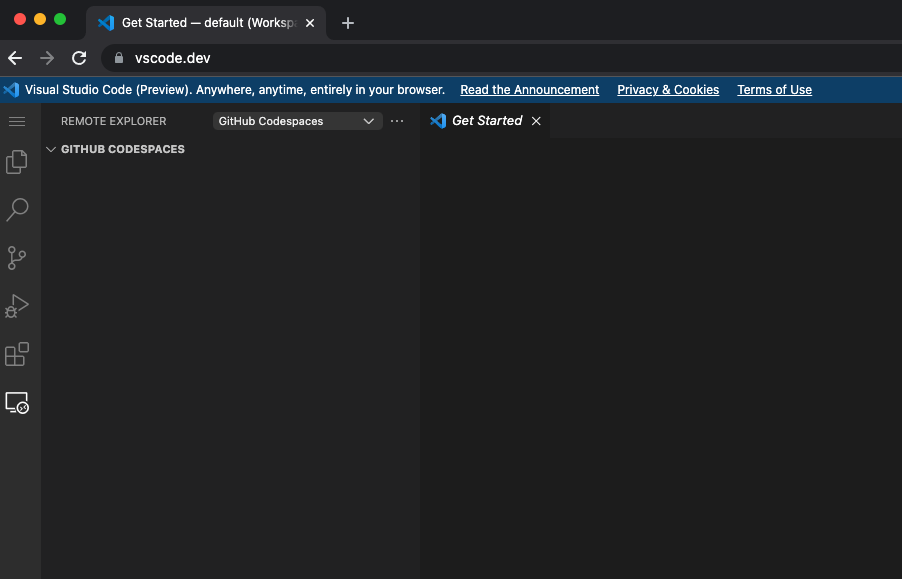
Task: Open the More Actions ellipsis menu
Action: [x=396, y=120]
